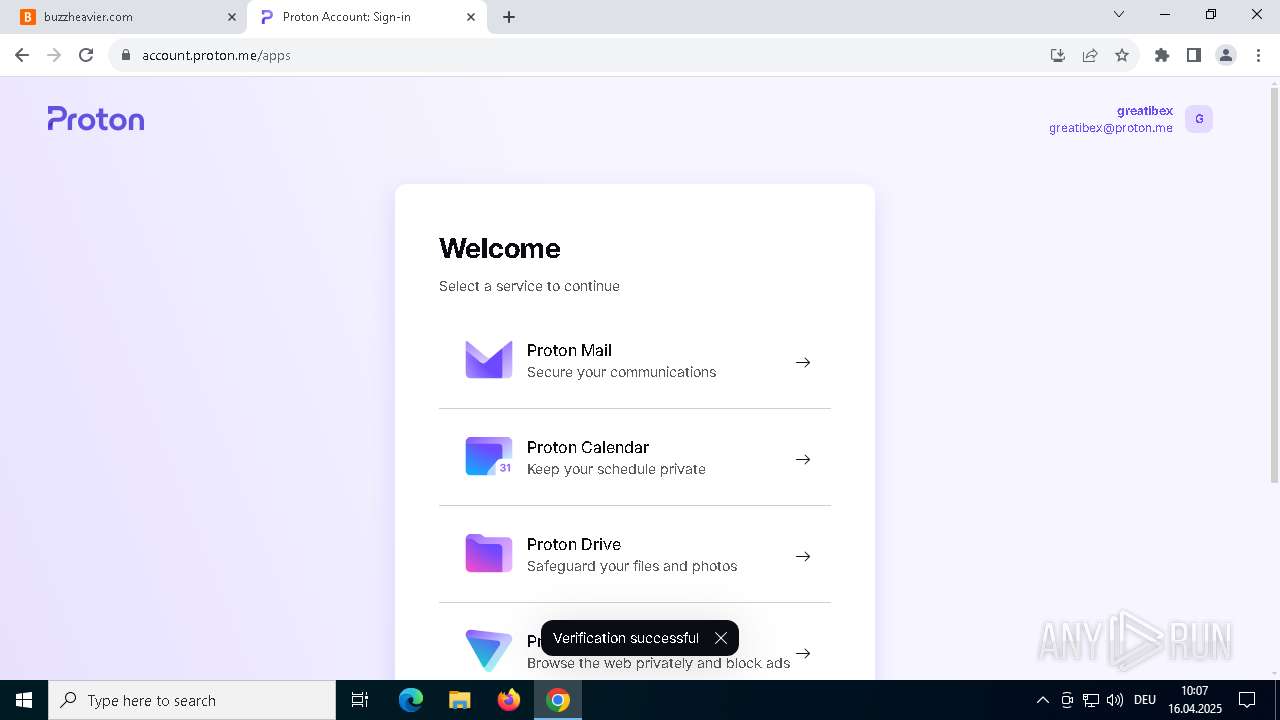Click the arrow in the Proton VPN row
The image size is (1280, 720).
point(803,653)
